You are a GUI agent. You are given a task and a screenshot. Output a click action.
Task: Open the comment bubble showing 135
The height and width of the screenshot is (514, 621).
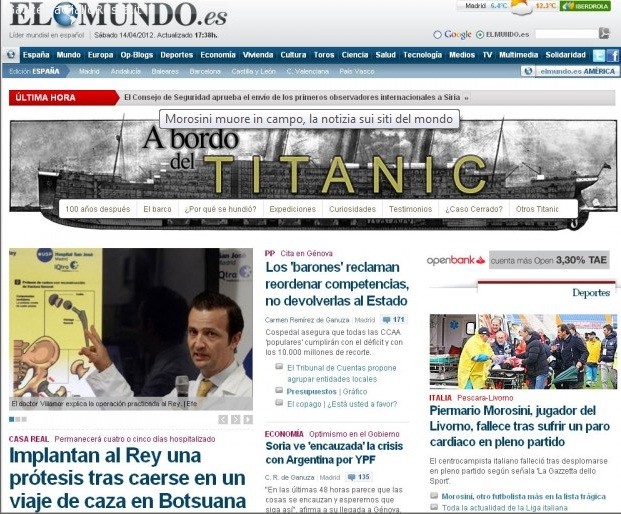[x=358, y=477]
